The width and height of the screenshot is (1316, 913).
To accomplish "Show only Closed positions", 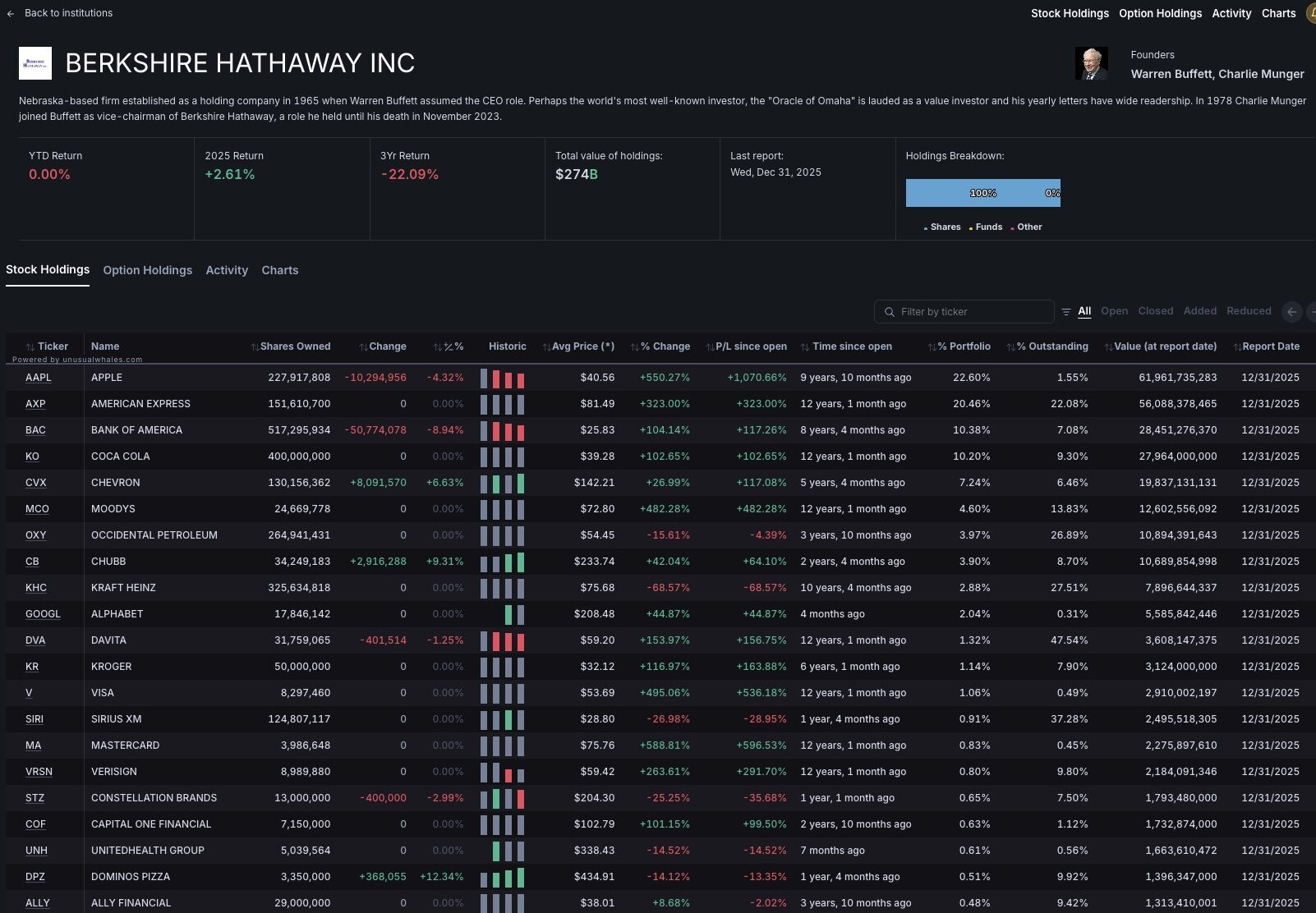I will pos(1156,311).
